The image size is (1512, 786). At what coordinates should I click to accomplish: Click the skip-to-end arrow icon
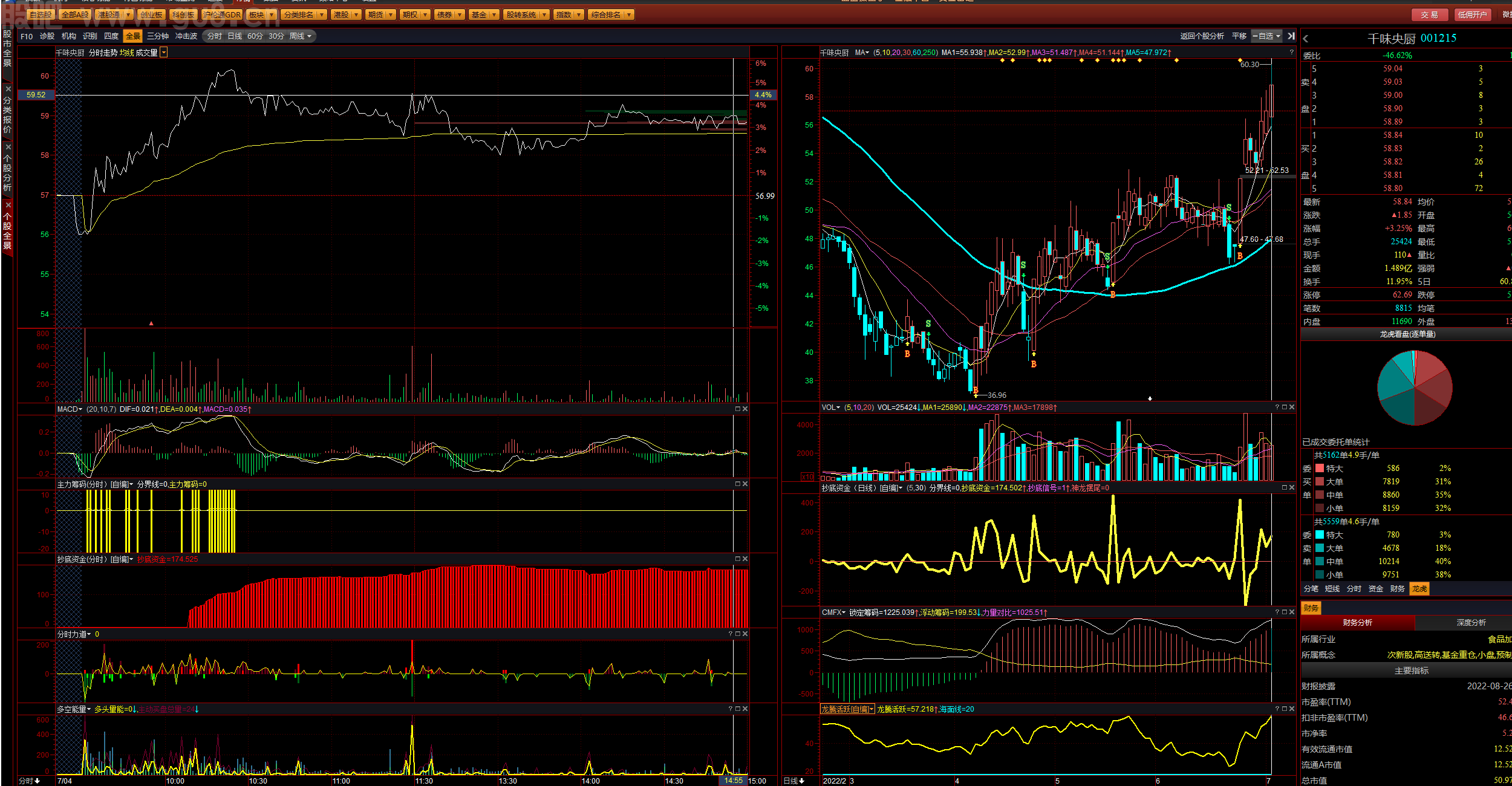click(1291, 36)
